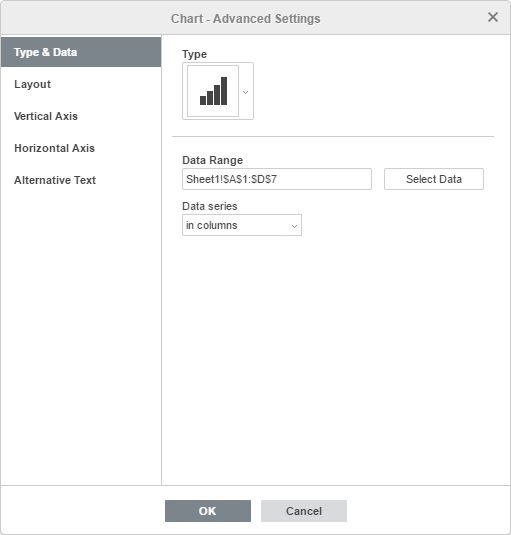Click the 'Data series' label text
This screenshot has height=535, width=511.
(210, 206)
